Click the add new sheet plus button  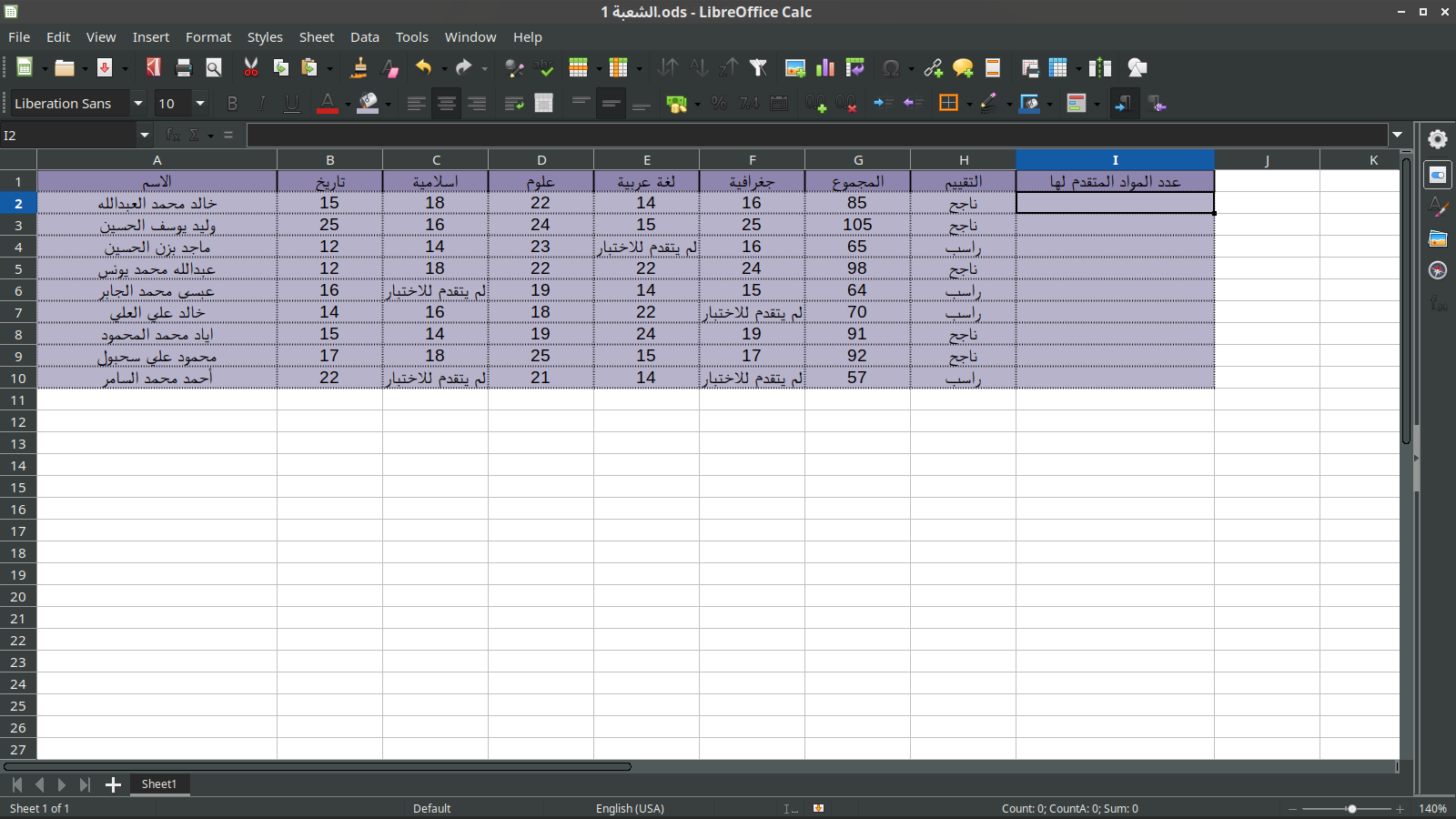pos(113,784)
